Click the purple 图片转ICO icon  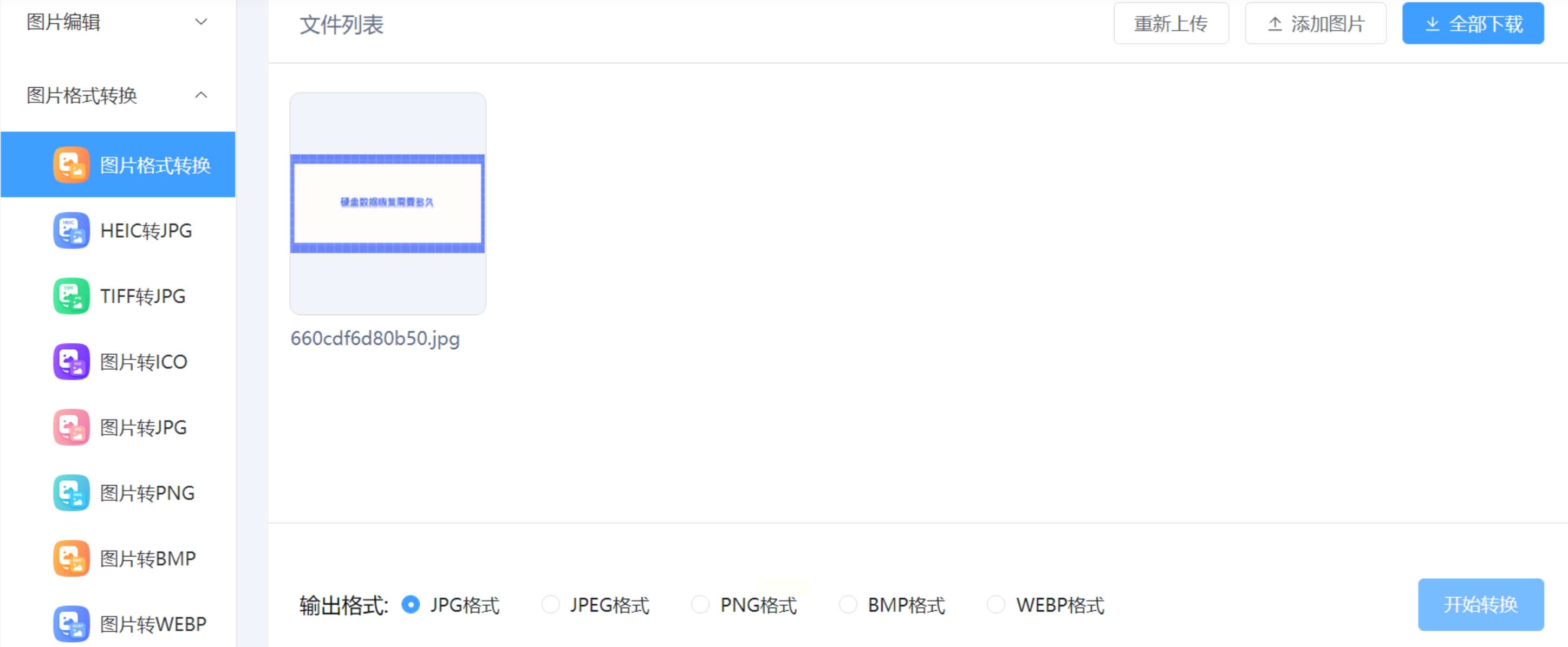coord(71,362)
